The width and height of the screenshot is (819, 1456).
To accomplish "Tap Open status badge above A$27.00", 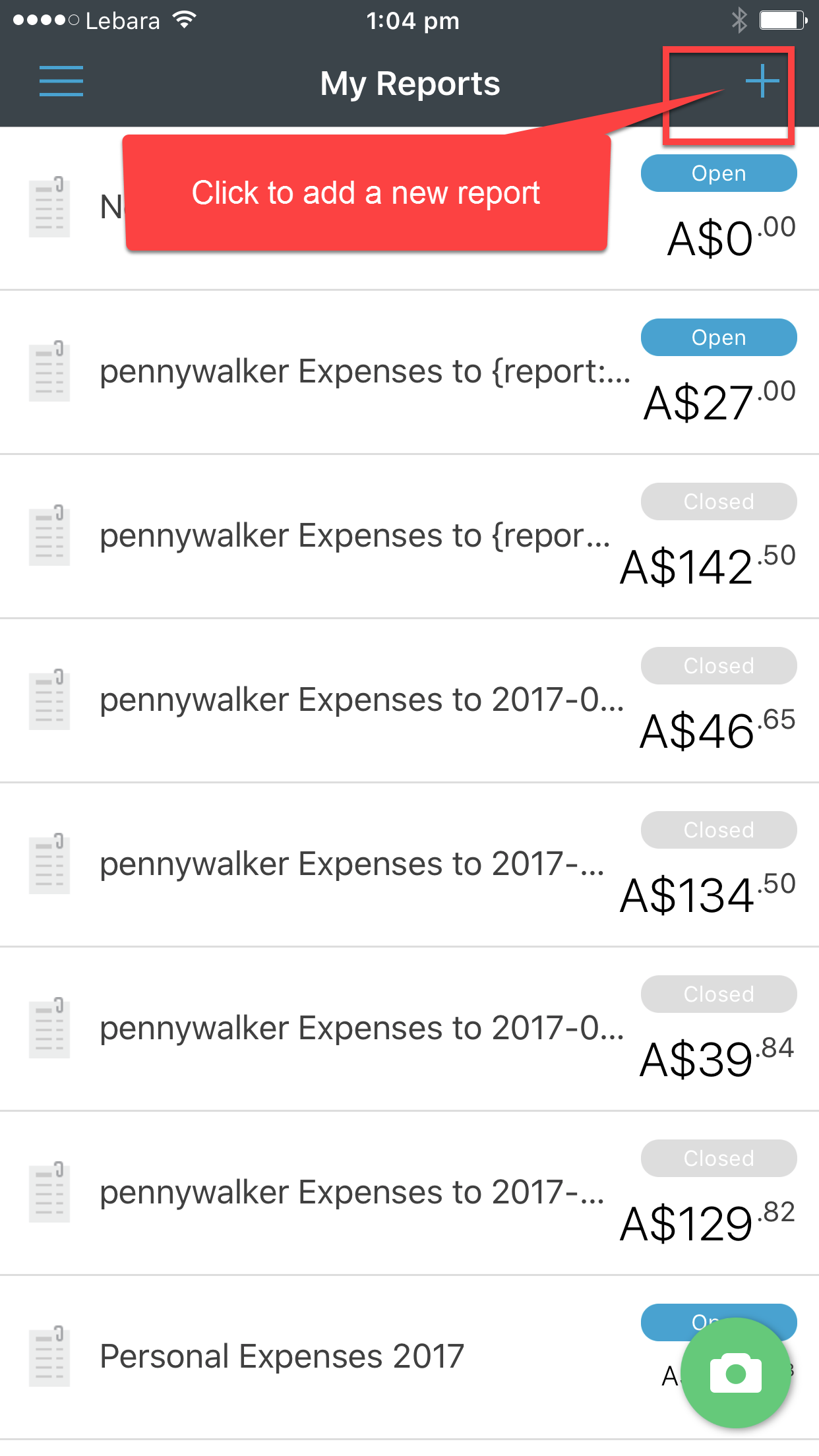I will pyautogui.click(x=718, y=338).
